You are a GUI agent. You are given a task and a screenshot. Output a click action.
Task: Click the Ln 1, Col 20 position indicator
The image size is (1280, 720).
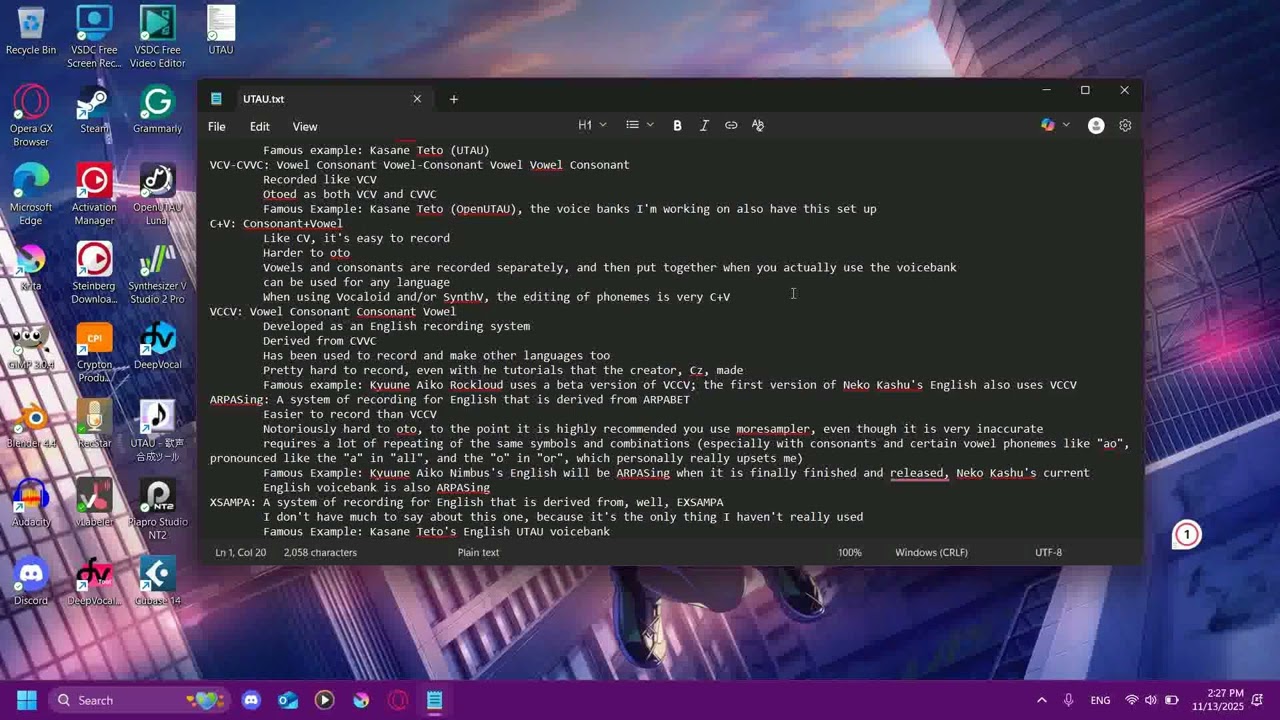pos(241,552)
